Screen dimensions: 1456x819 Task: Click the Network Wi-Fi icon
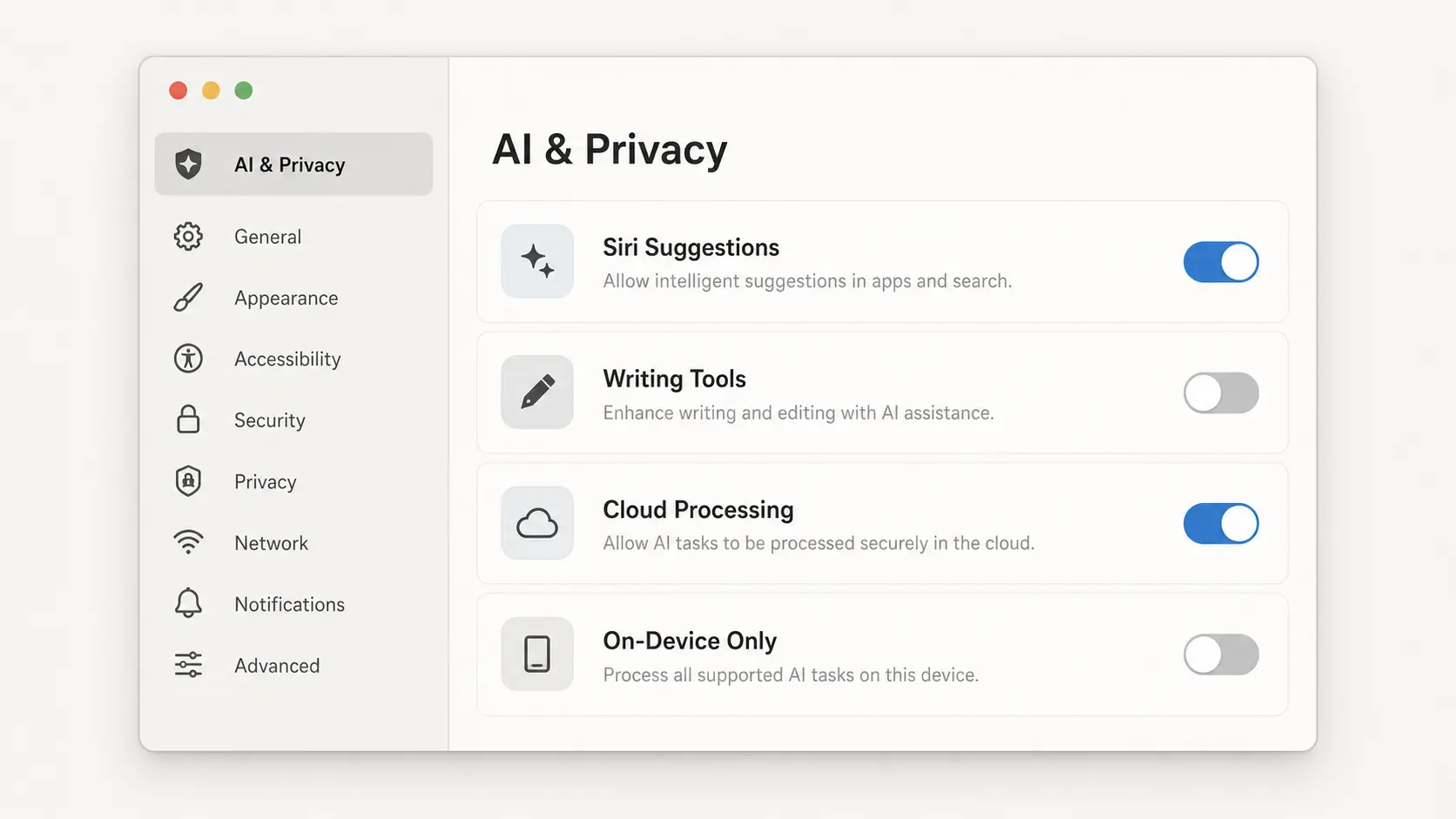click(x=188, y=542)
